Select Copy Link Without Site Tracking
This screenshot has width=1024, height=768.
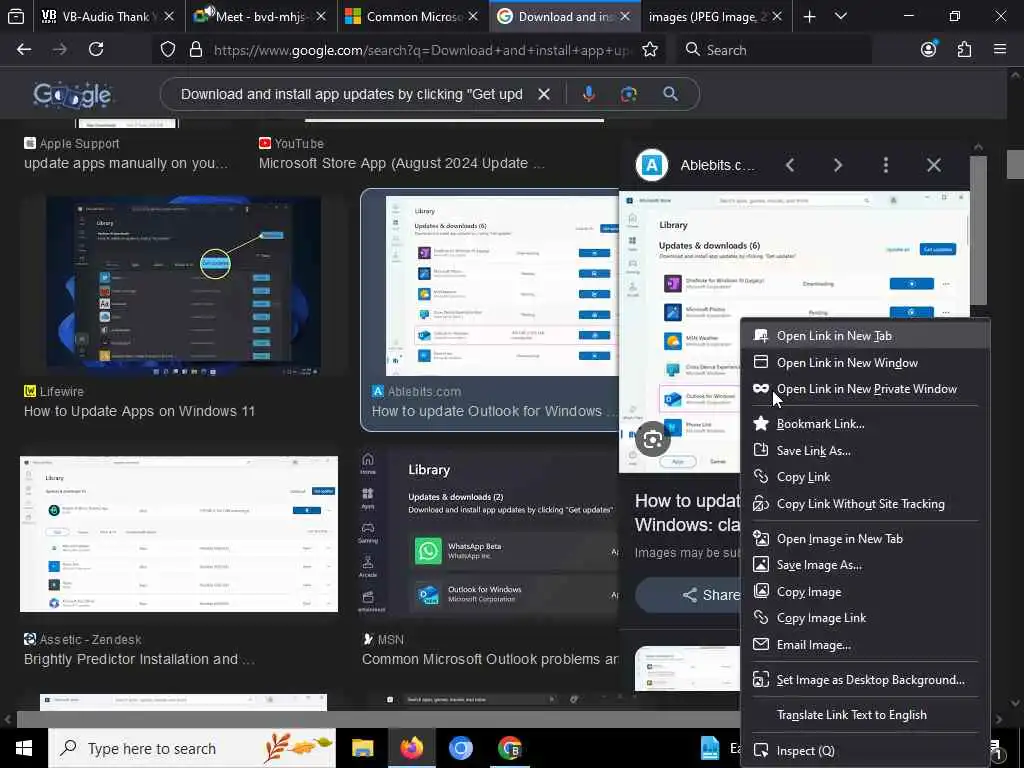pos(866,504)
